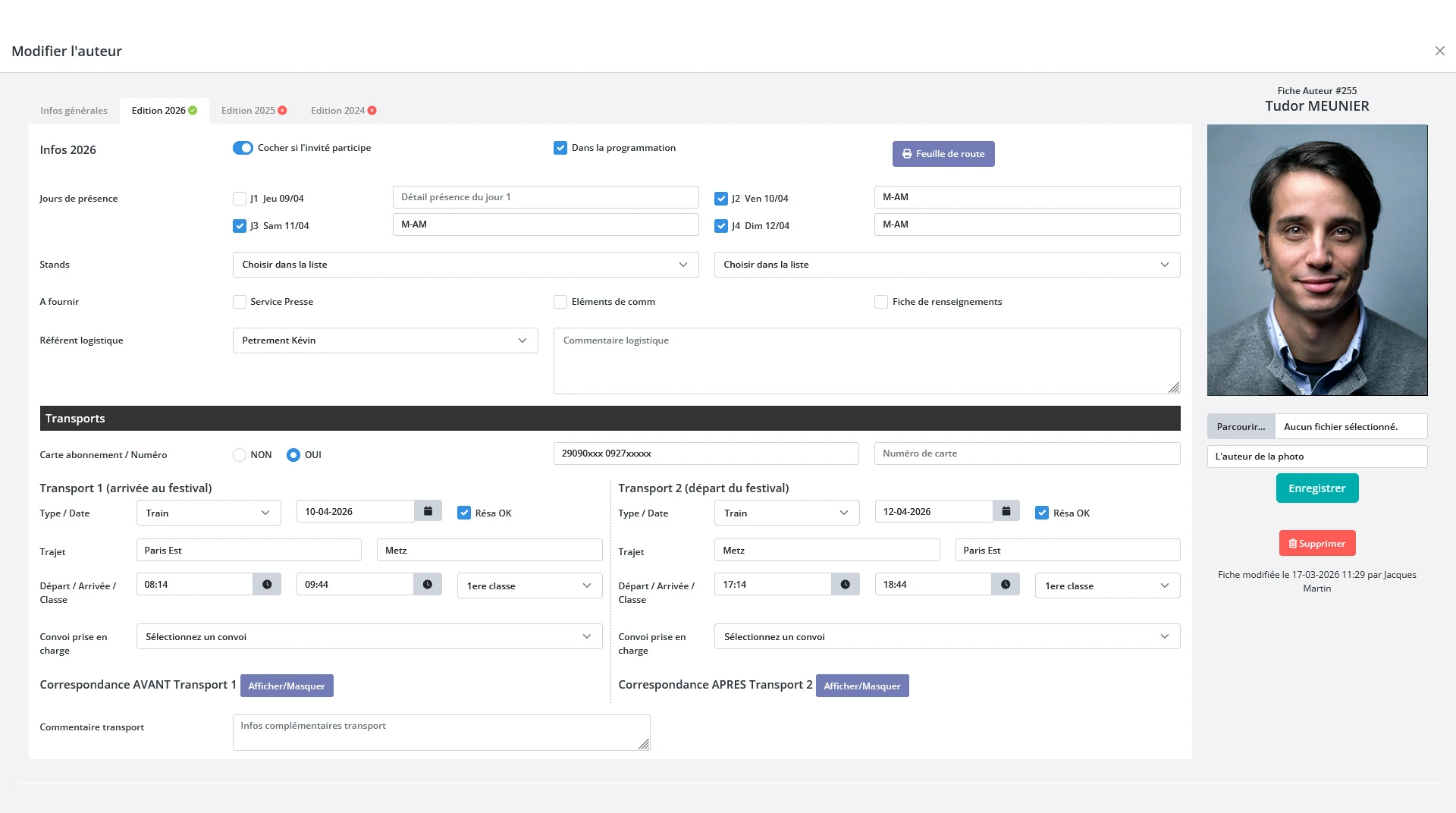Open Transport 2 class dropdown

click(x=1106, y=586)
